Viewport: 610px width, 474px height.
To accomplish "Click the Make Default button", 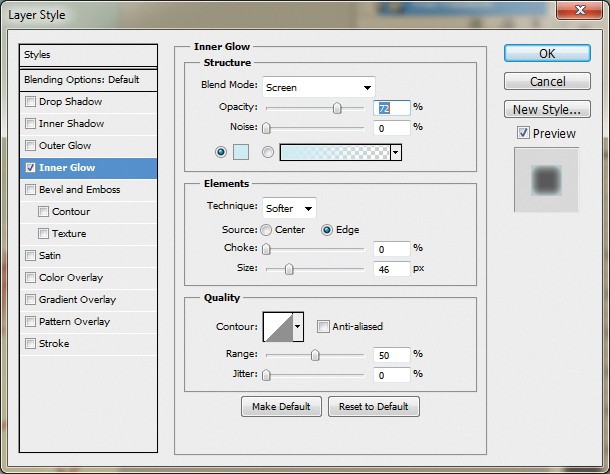I will [281, 407].
